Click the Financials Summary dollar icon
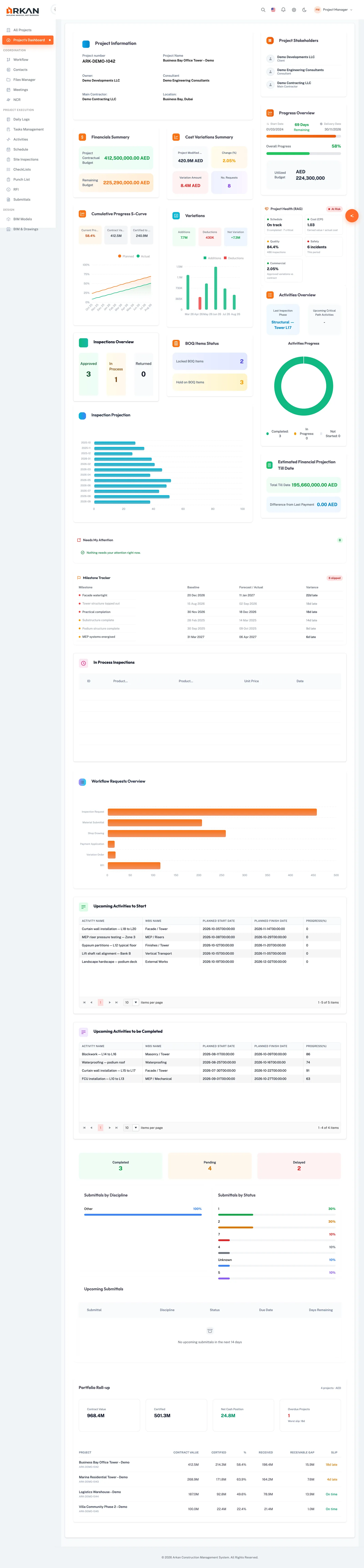 click(x=82, y=137)
